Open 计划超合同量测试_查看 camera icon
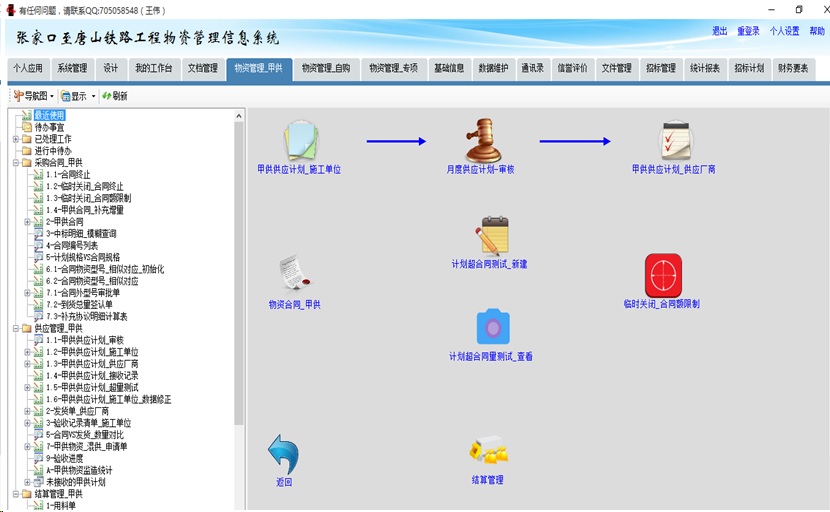The width and height of the screenshot is (830, 512). point(491,328)
